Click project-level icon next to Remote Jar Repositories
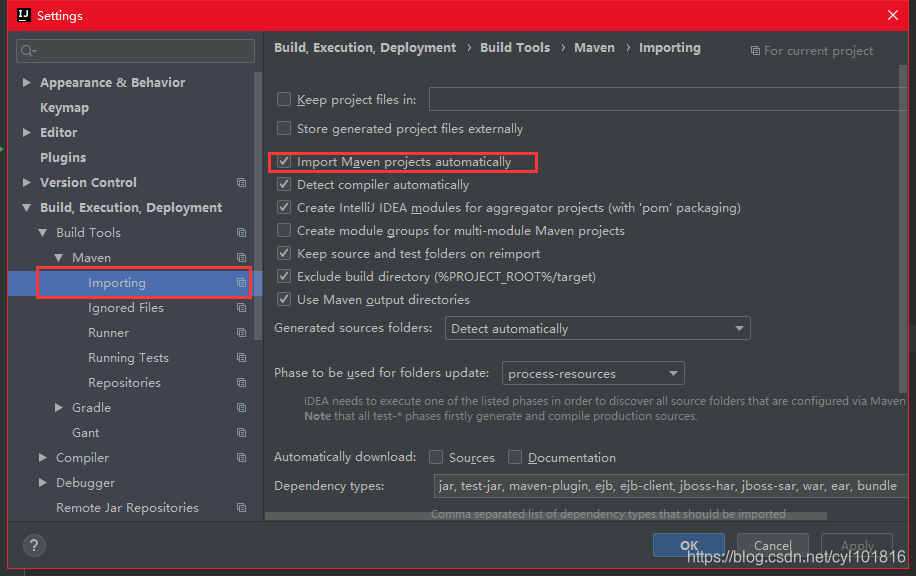 (241, 508)
